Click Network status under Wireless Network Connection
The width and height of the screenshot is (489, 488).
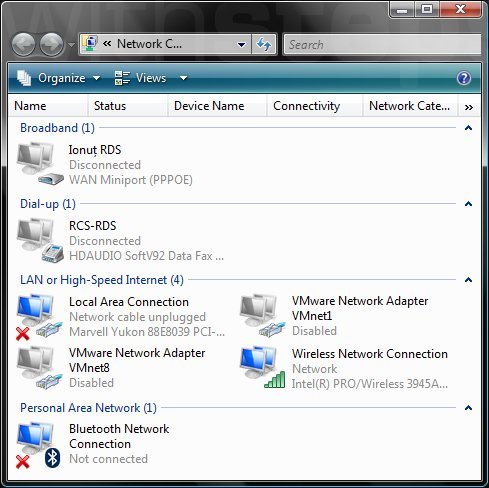(315, 369)
